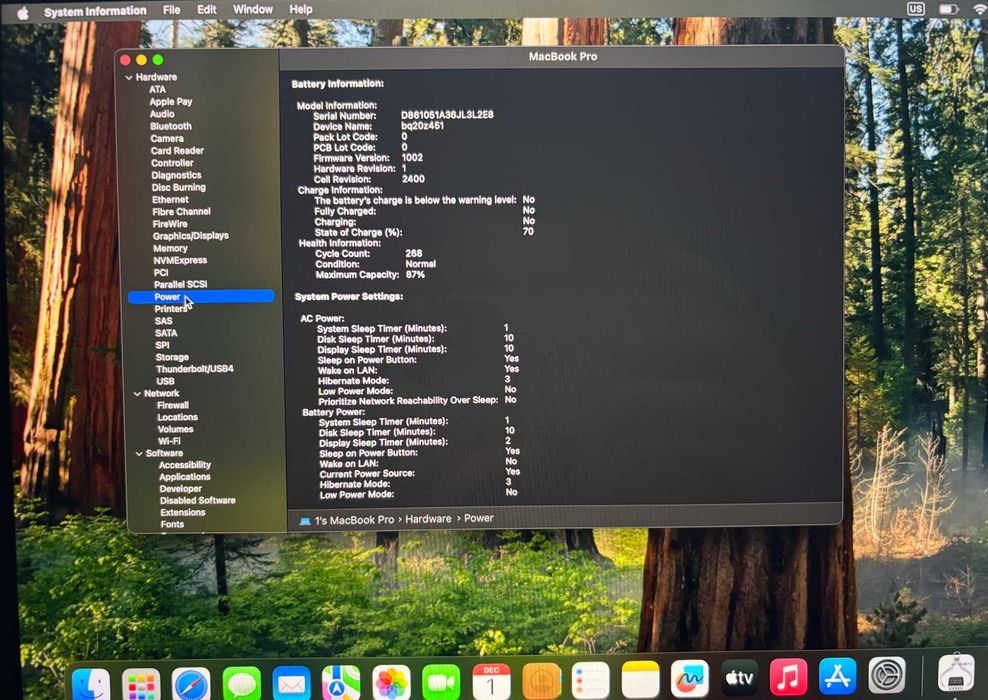This screenshot has height=700, width=988.
Task: Select Disabled Software in the sidebar
Action: (198, 500)
